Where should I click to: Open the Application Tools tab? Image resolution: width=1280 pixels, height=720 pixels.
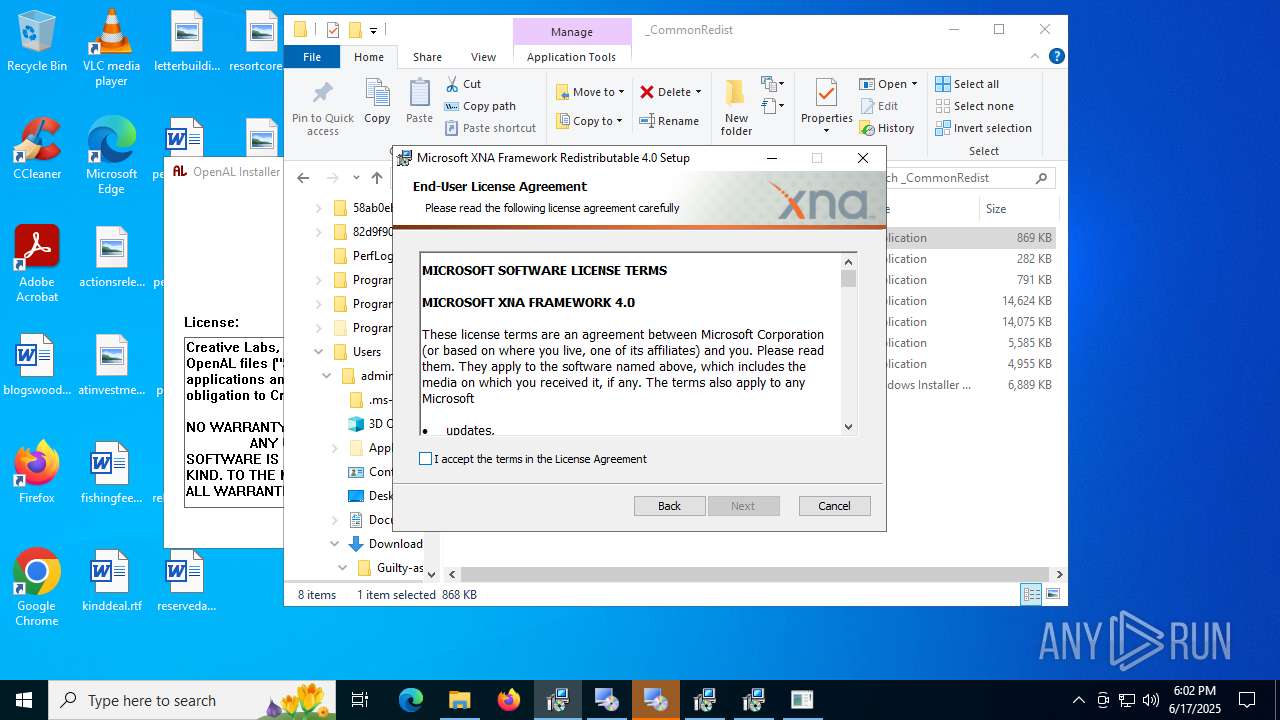(x=571, y=57)
